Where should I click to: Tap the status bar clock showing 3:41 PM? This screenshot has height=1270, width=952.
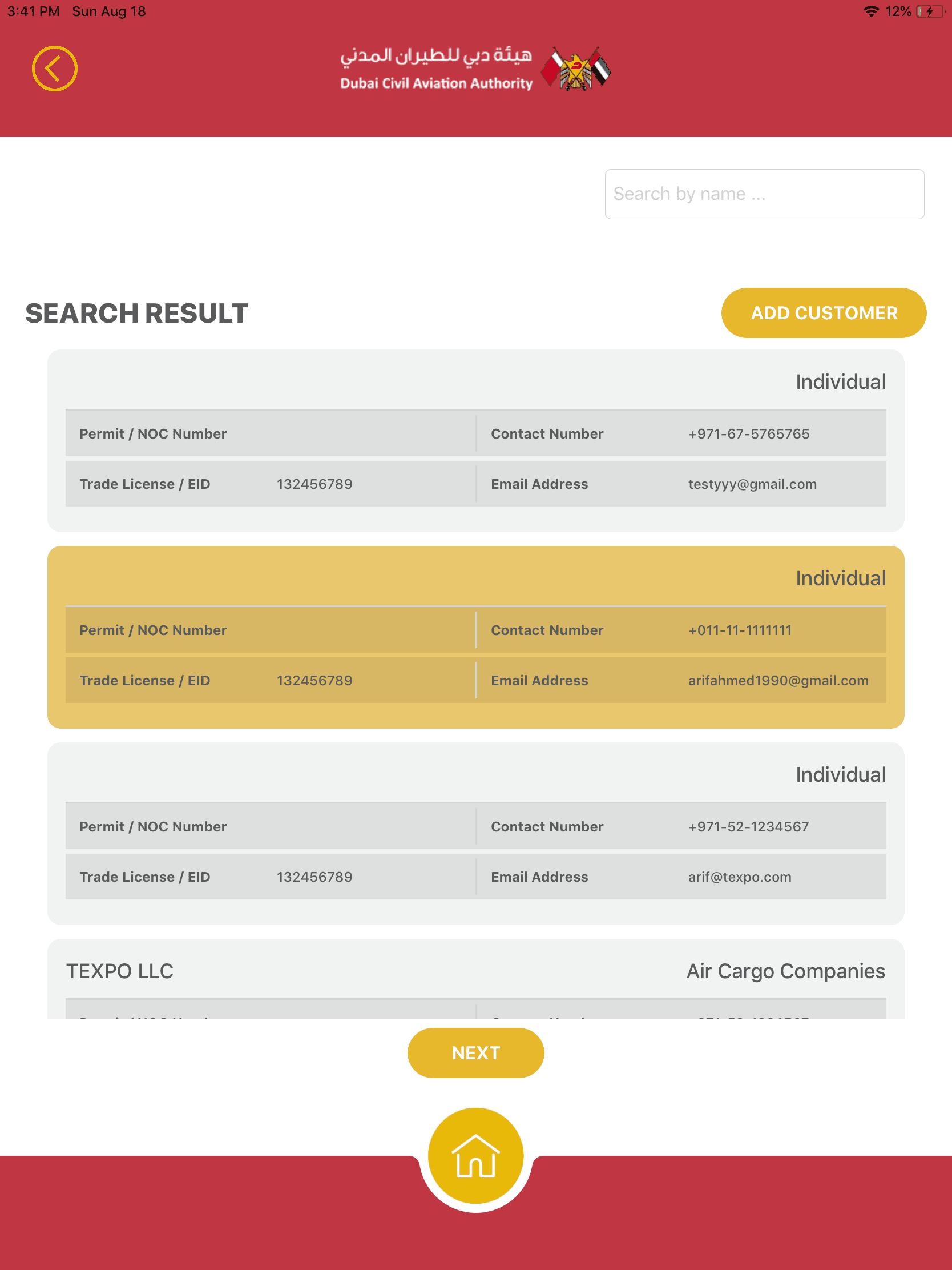(33, 11)
